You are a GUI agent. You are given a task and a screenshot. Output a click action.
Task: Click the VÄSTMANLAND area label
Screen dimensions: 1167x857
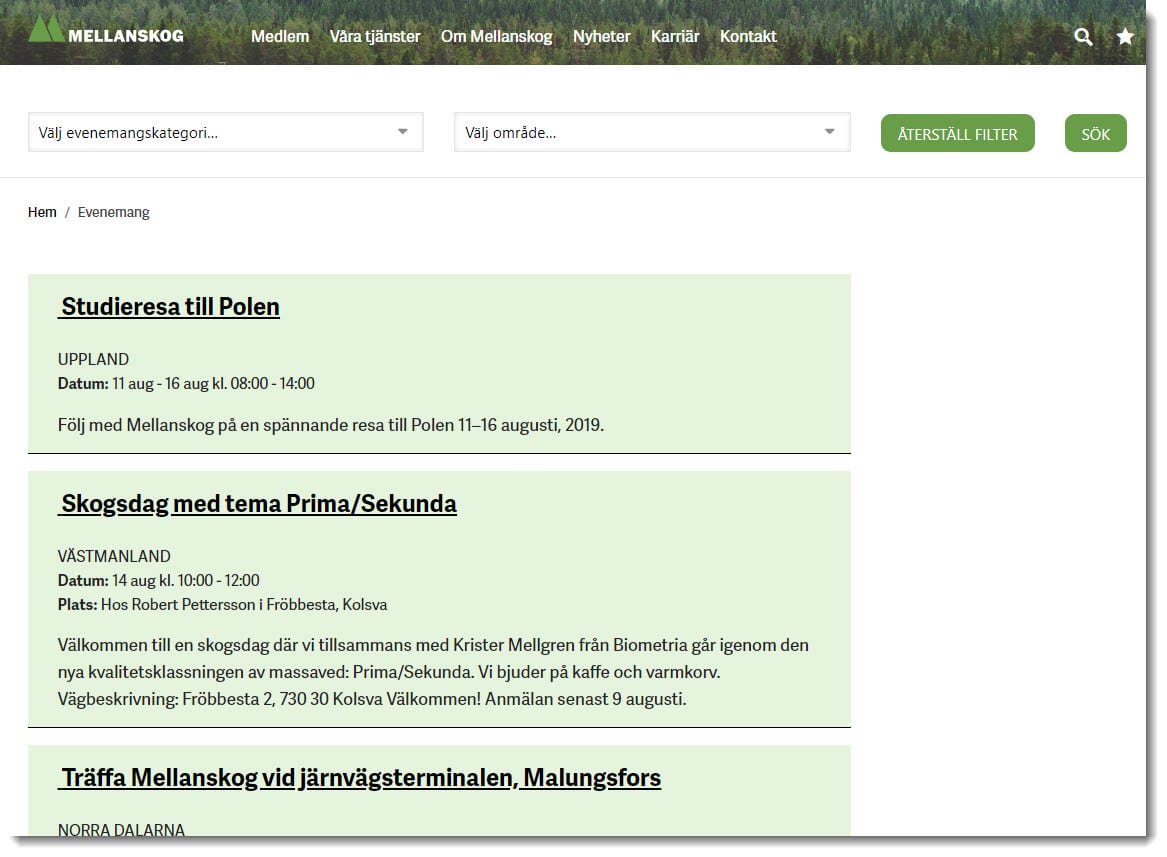tap(114, 556)
